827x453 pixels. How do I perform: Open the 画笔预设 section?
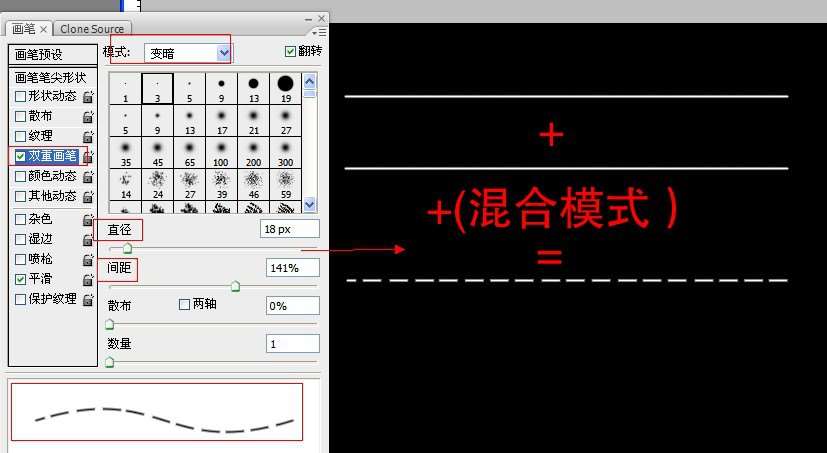coord(53,54)
